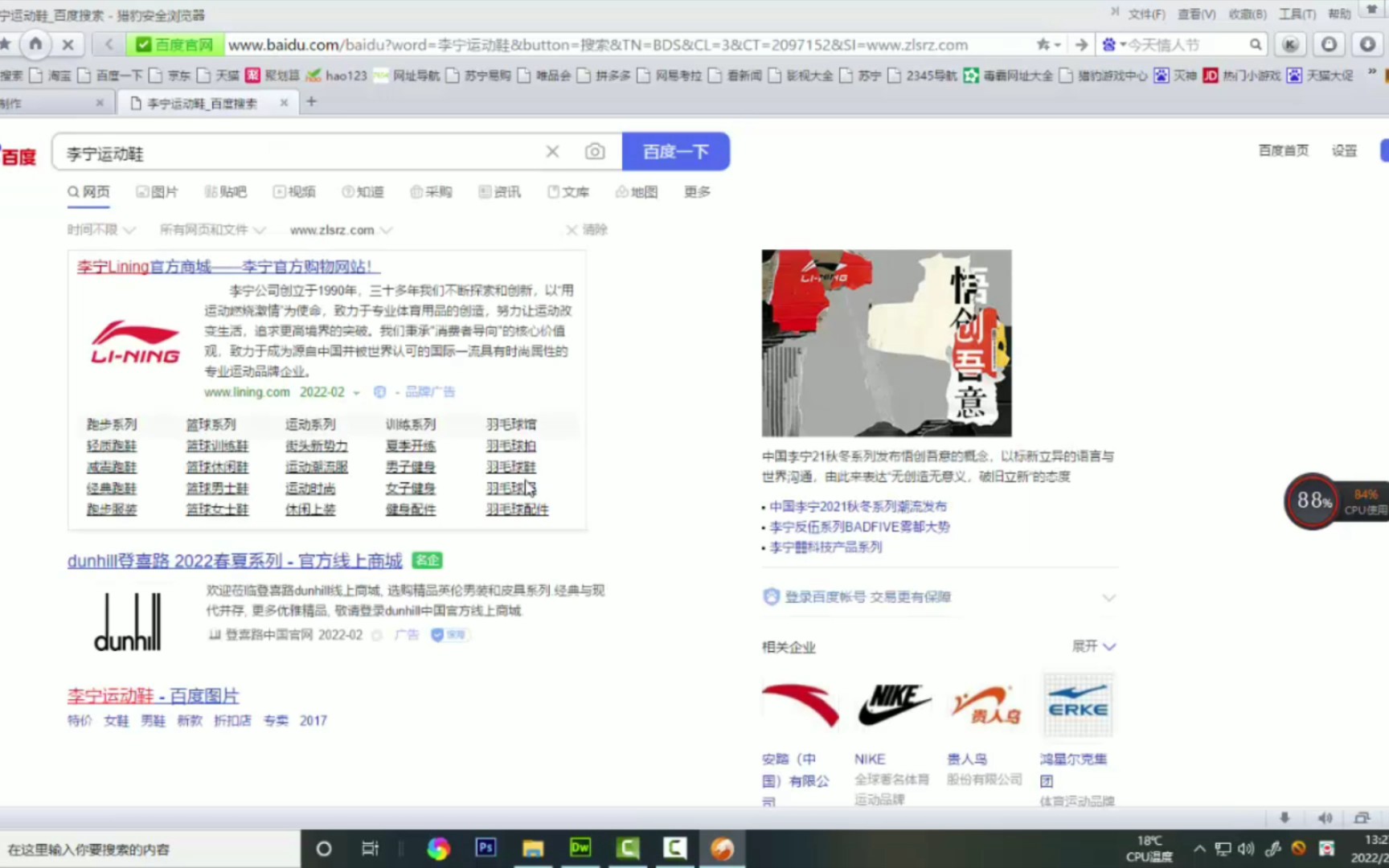Show hidden system tray icons
1389x868 pixels.
click(1199, 849)
